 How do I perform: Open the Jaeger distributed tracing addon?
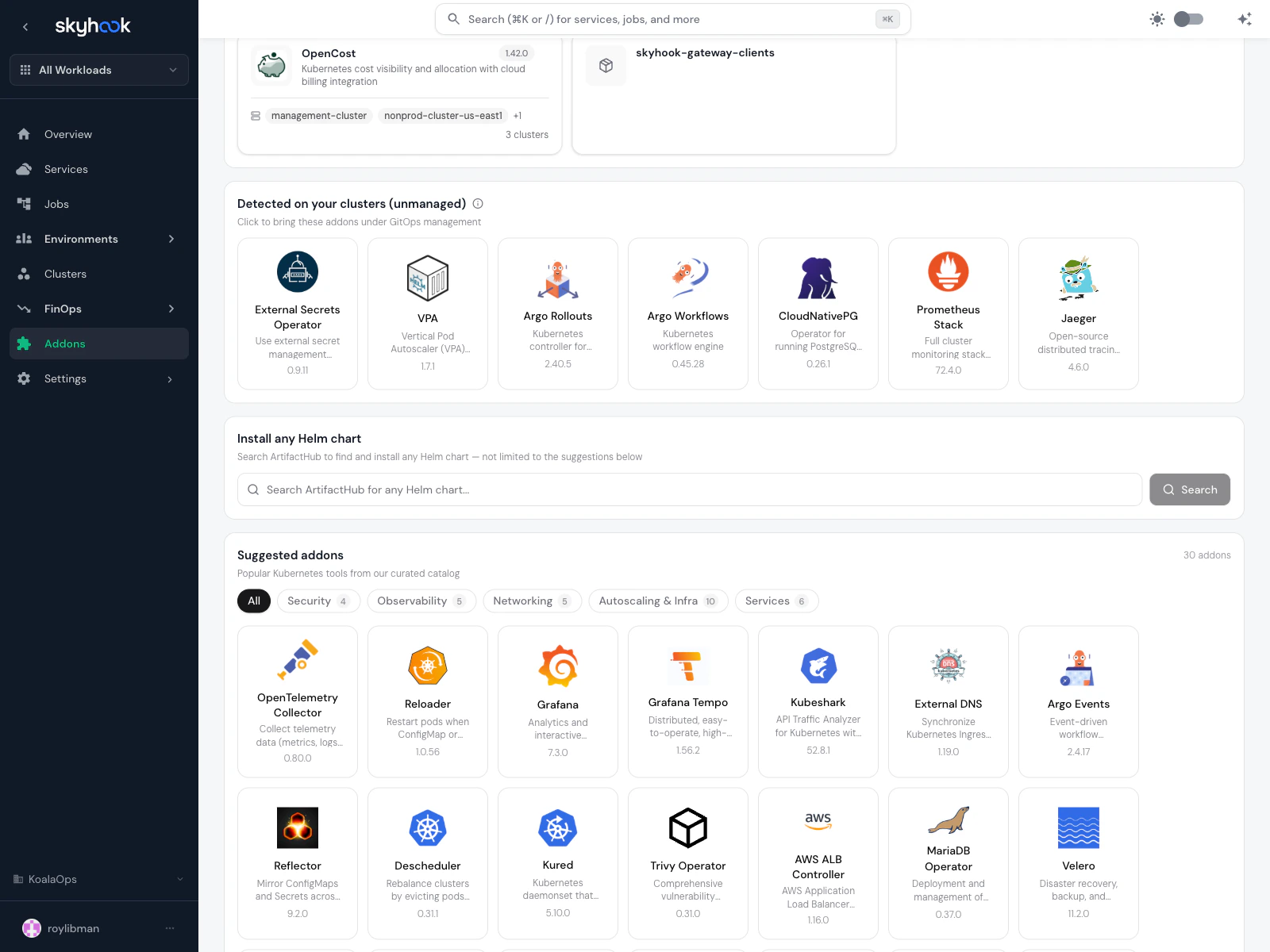pos(1078,313)
